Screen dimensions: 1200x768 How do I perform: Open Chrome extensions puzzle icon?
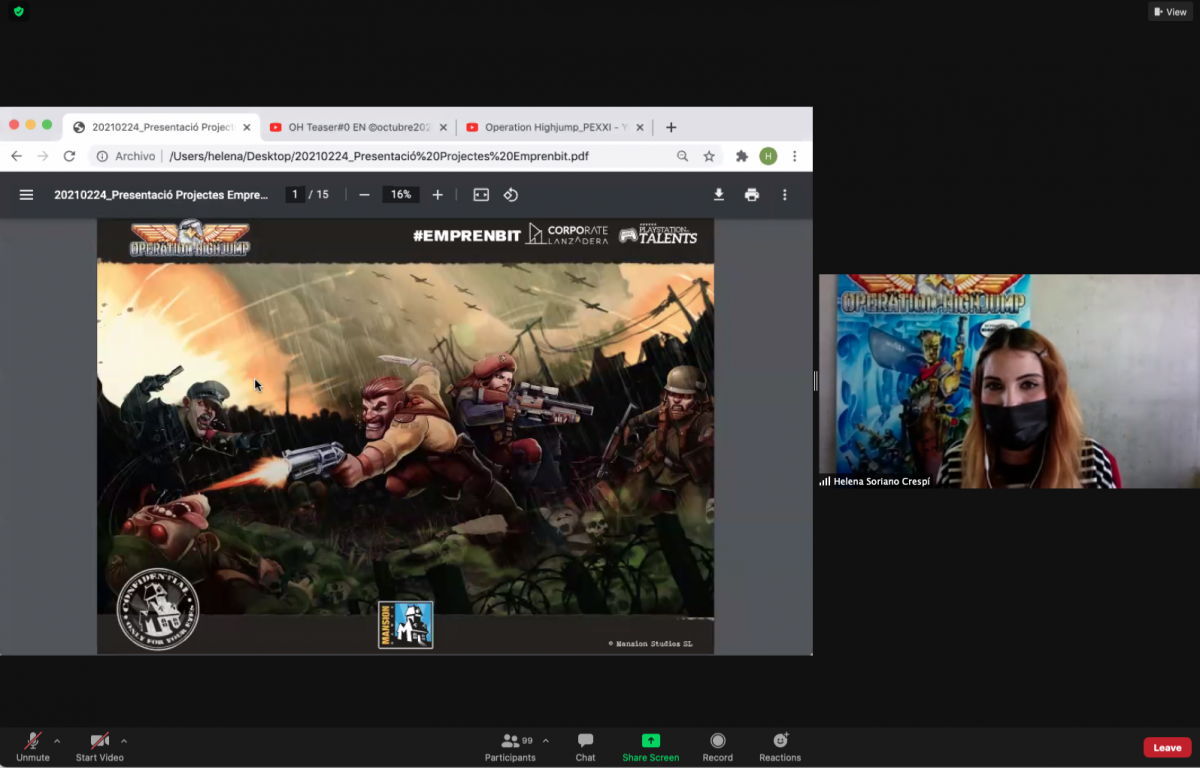click(742, 156)
